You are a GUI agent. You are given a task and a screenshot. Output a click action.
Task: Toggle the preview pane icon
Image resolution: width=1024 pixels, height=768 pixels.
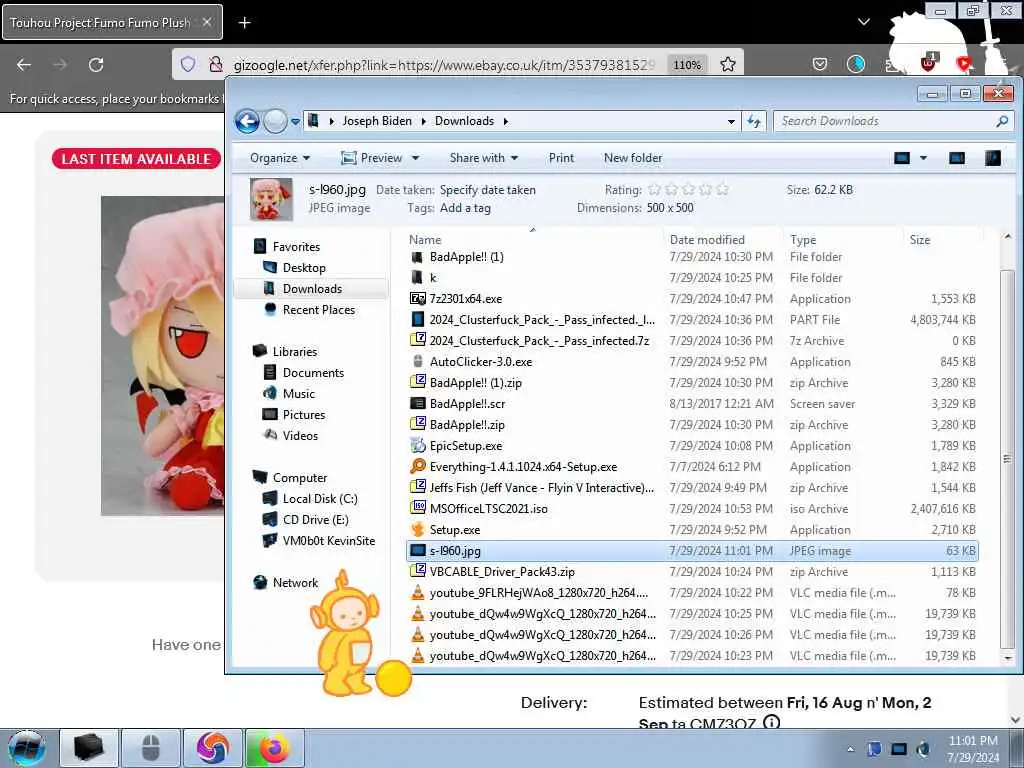957,158
